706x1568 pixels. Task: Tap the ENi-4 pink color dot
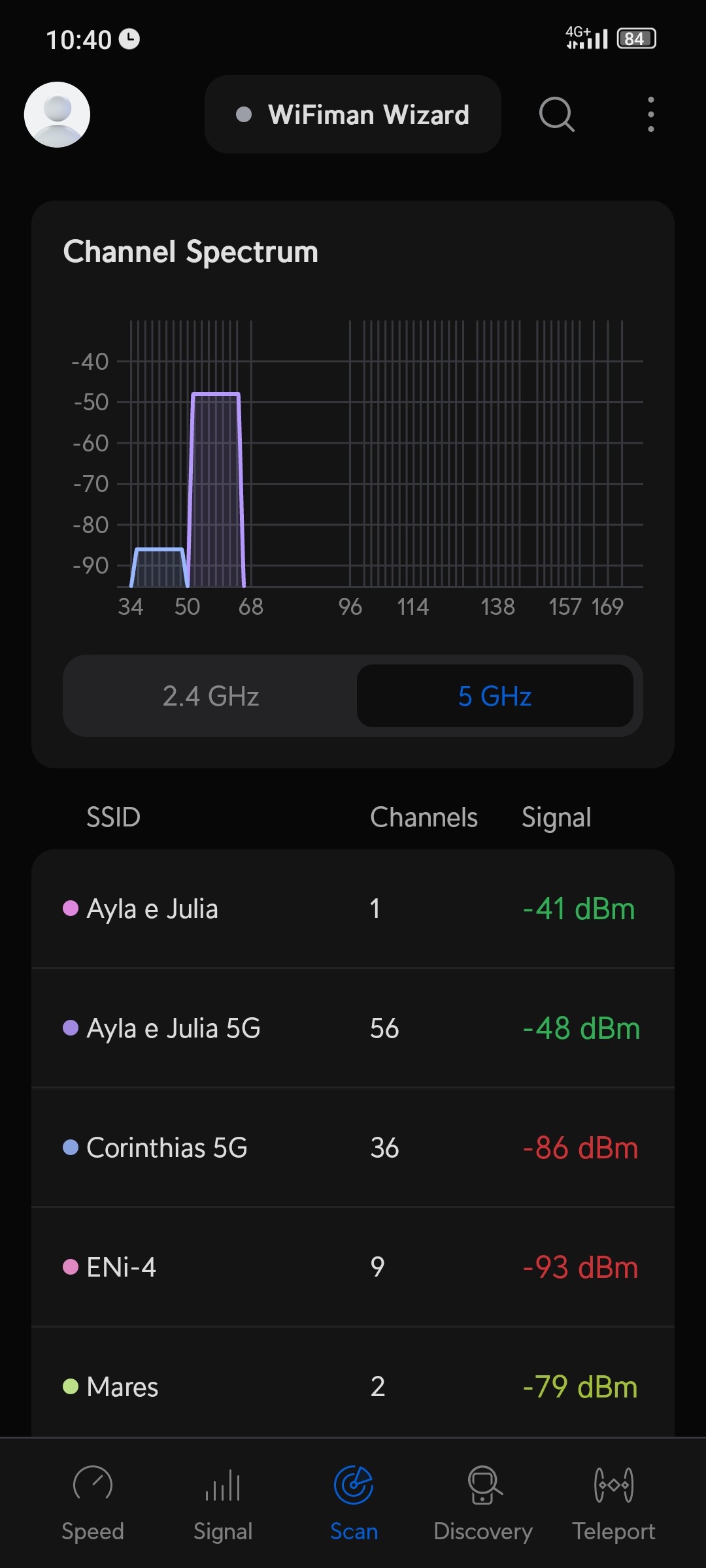pos(71,1267)
